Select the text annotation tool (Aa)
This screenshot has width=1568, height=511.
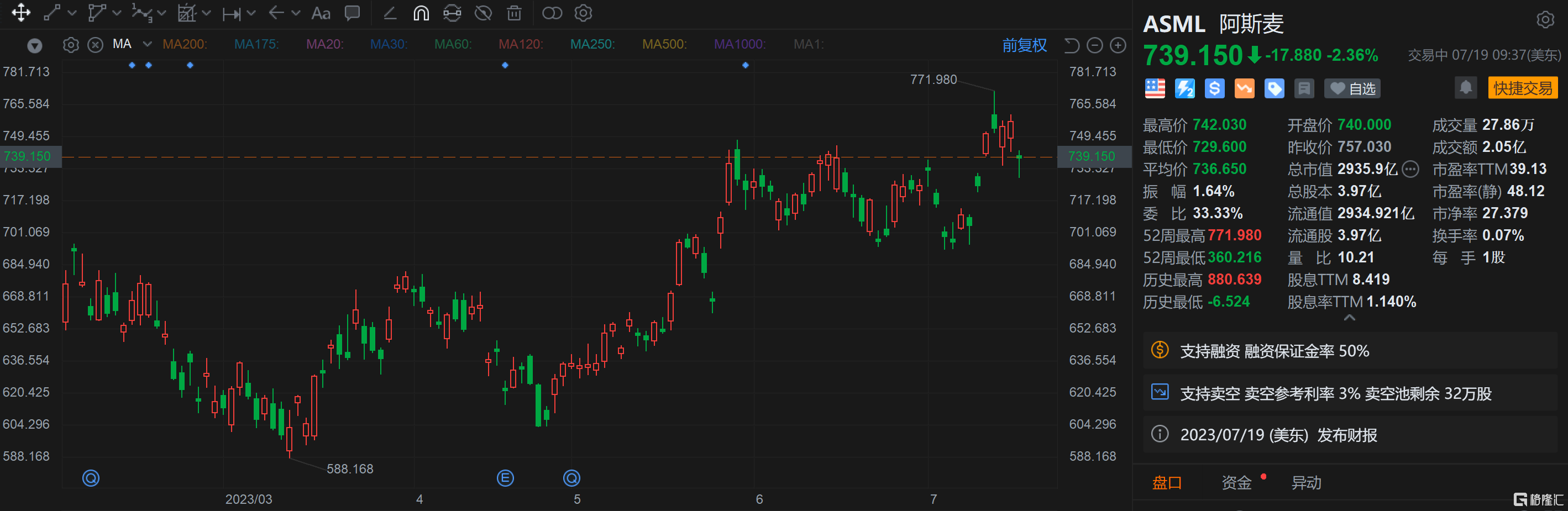pyautogui.click(x=321, y=13)
